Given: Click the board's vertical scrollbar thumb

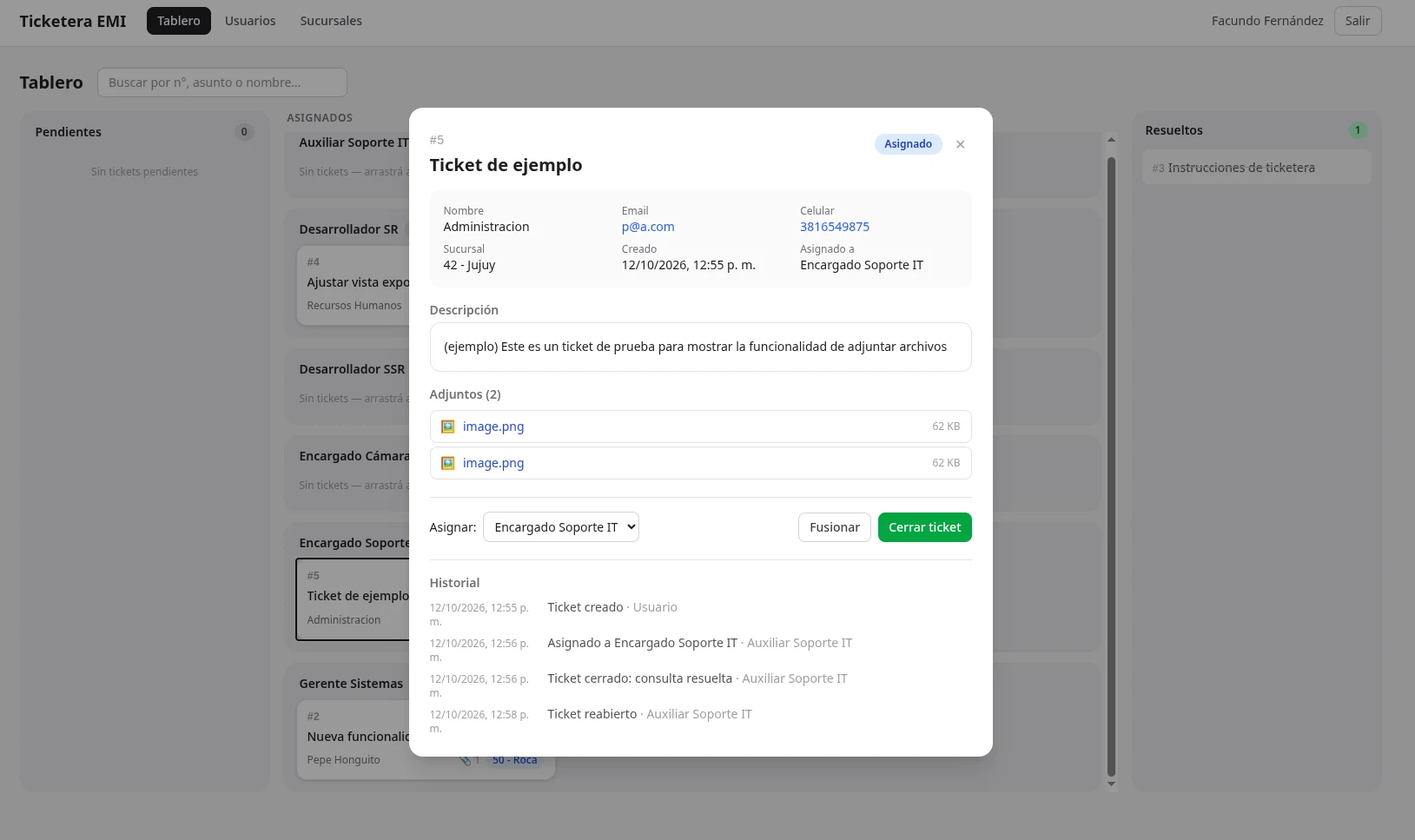Looking at the screenshot, I should point(1111,466).
